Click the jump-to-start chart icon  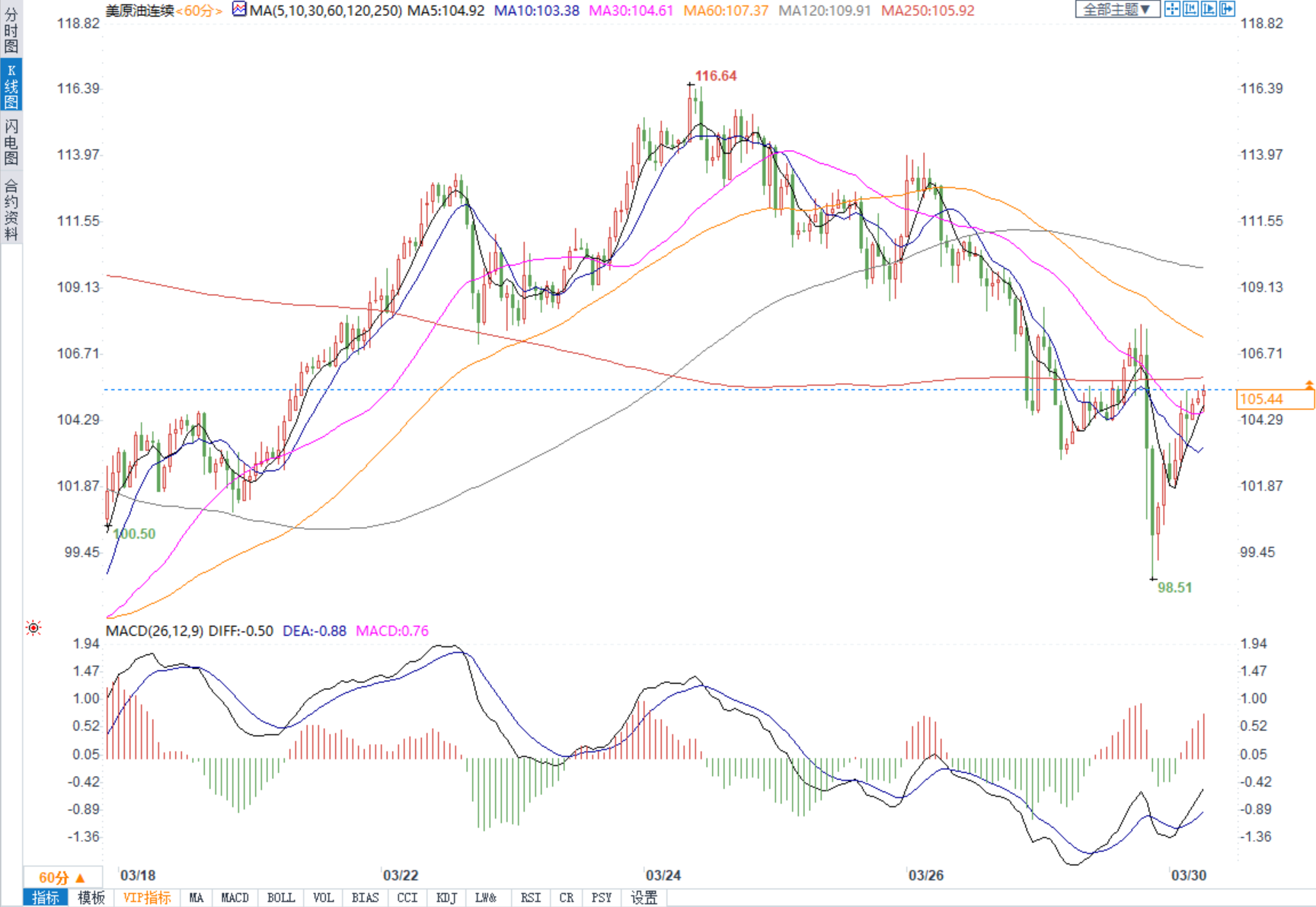click(1190, 9)
